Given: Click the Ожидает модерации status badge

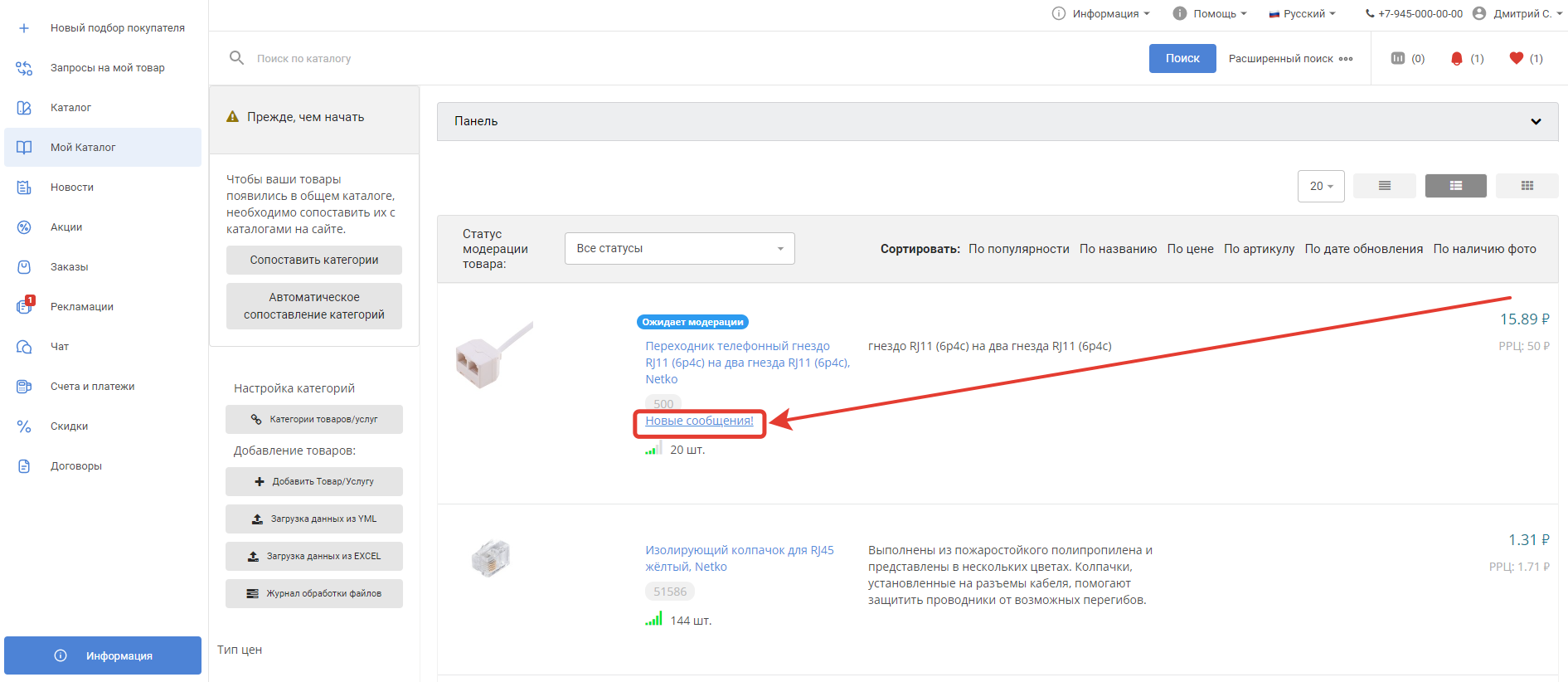Looking at the screenshot, I should tap(693, 322).
